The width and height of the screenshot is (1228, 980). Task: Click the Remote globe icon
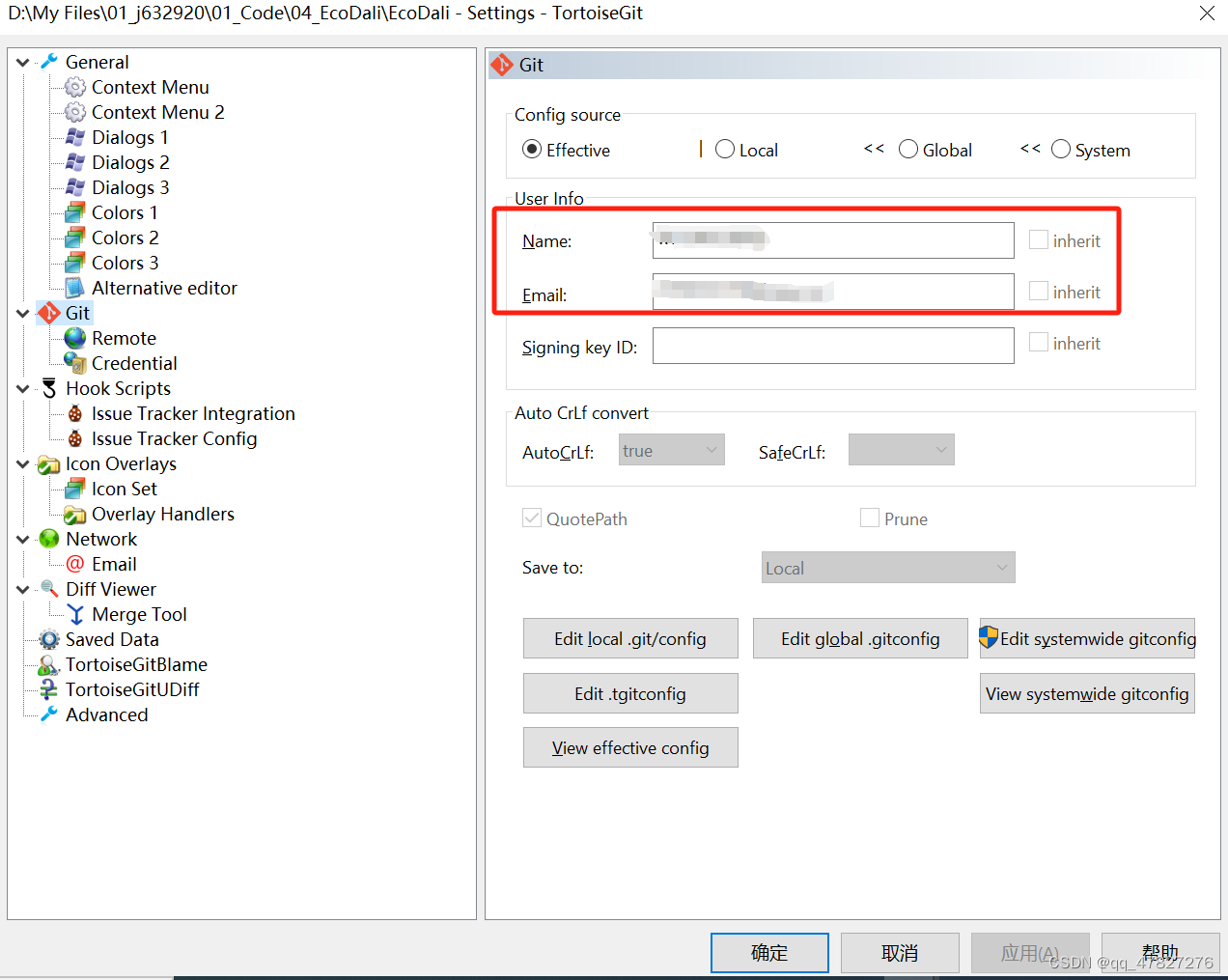75,338
